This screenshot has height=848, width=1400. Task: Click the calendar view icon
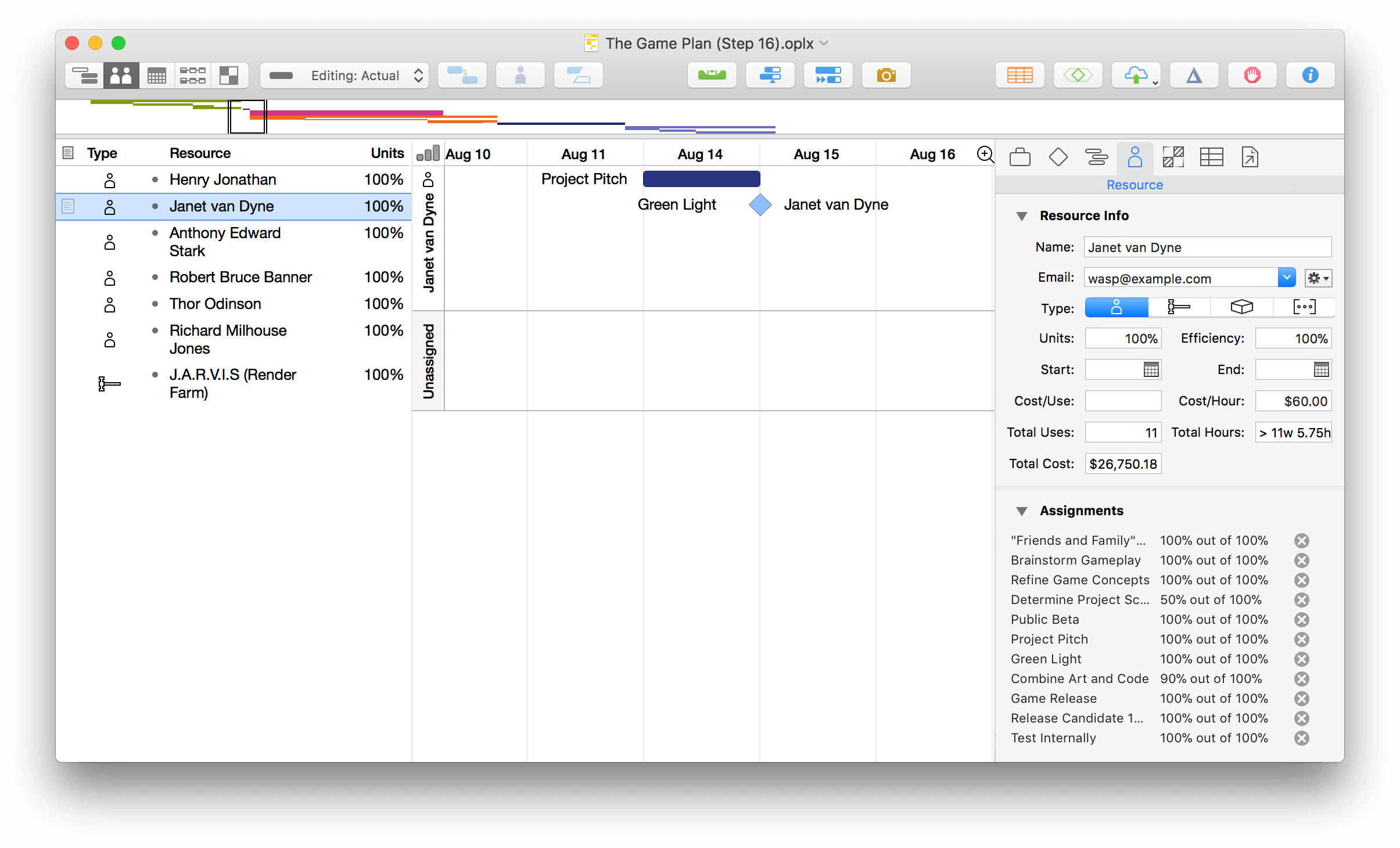tap(156, 75)
